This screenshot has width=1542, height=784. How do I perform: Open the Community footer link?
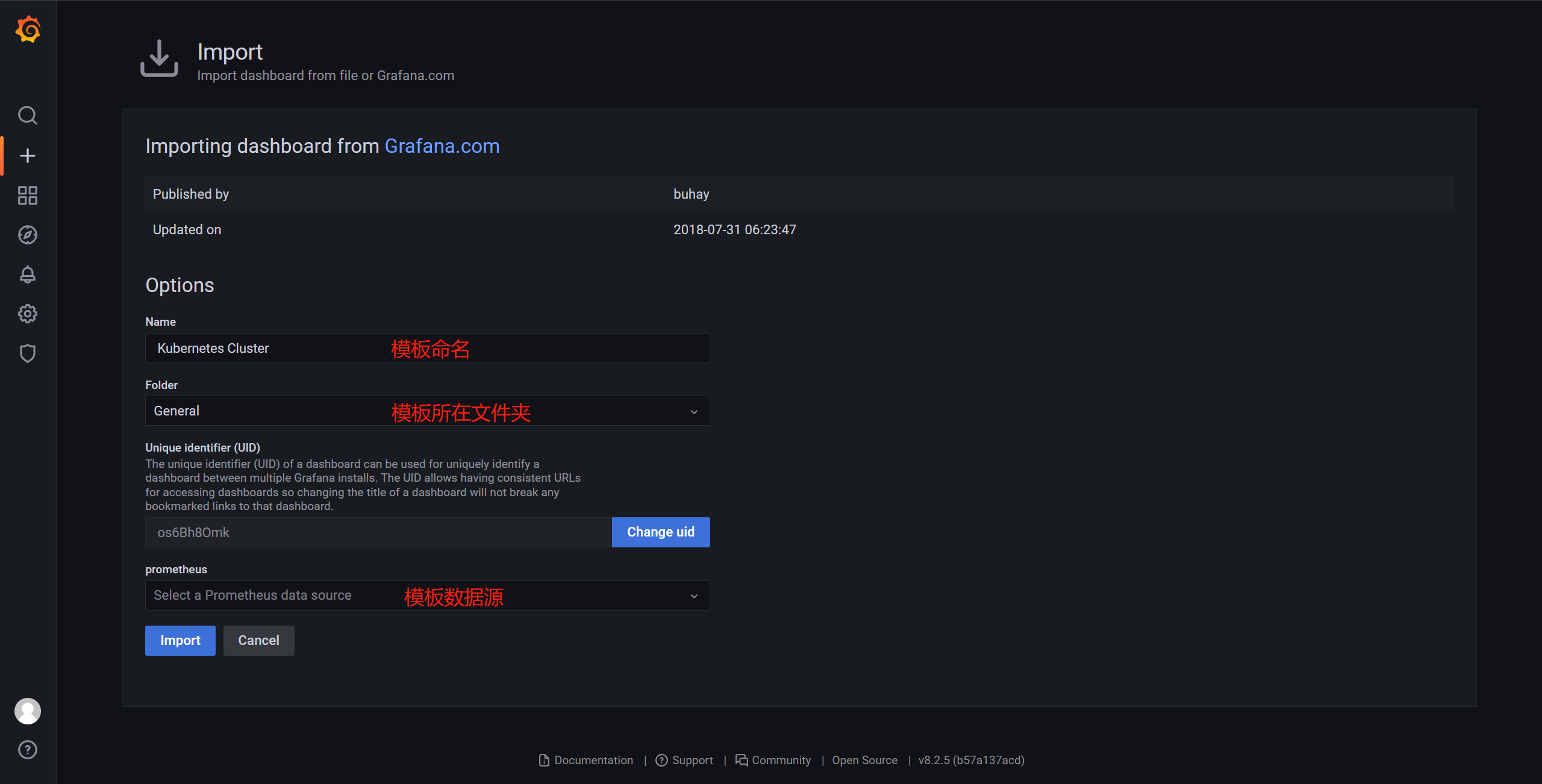pyautogui.click(x=781, y=760)
